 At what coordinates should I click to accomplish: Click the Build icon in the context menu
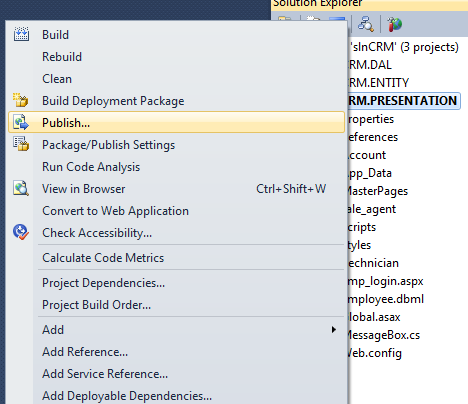pos(21,34)
